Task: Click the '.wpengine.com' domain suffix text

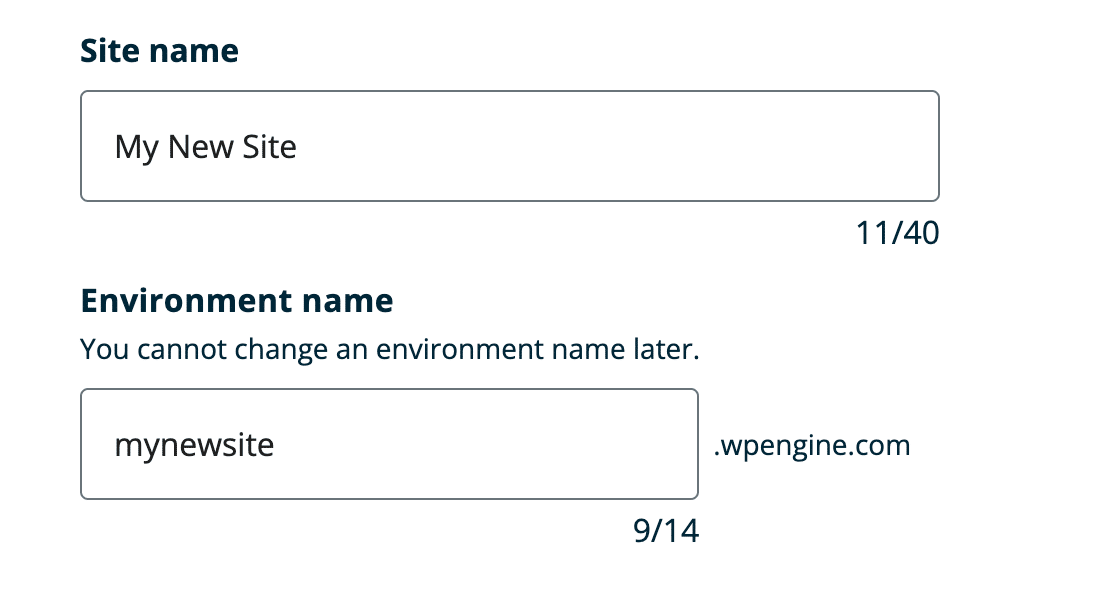Action: coord(811,445)
